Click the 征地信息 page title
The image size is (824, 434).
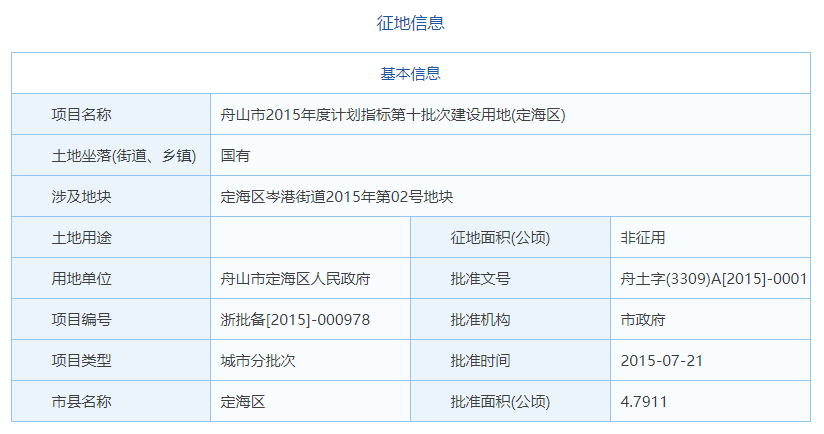410,23
